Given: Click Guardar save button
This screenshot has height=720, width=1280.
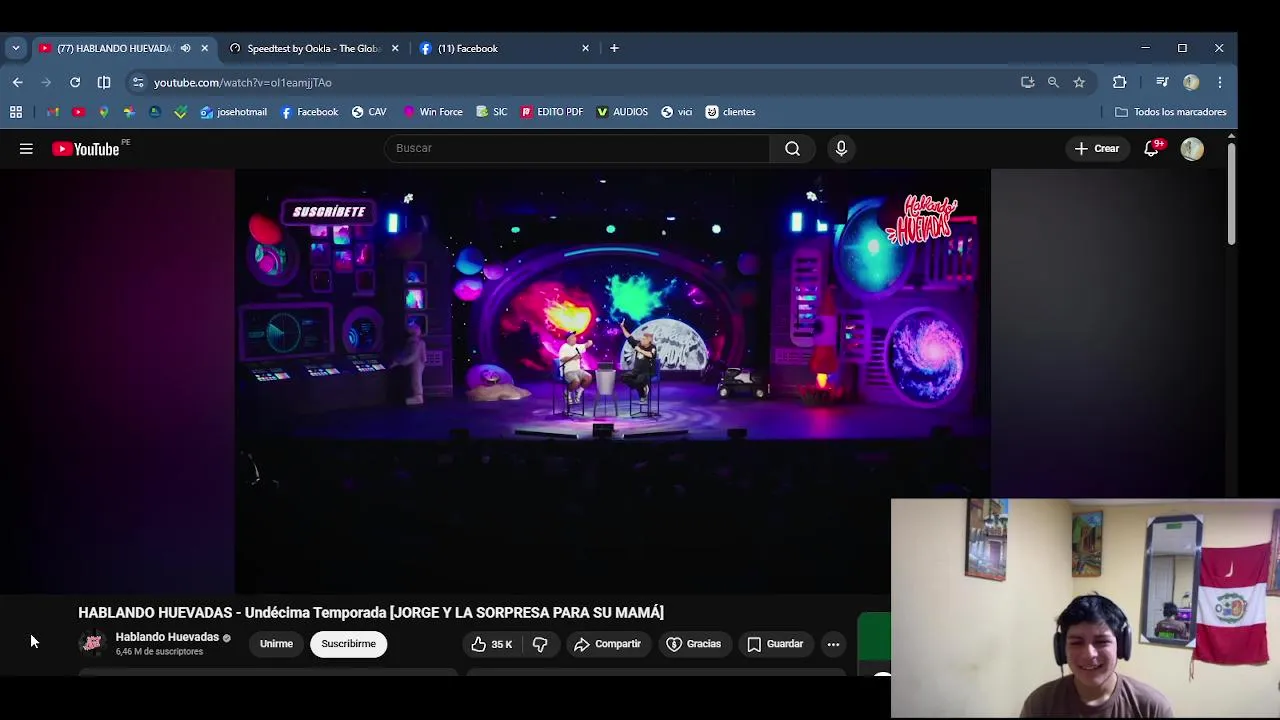Looking at the screenshot, I should coord(775,644).
